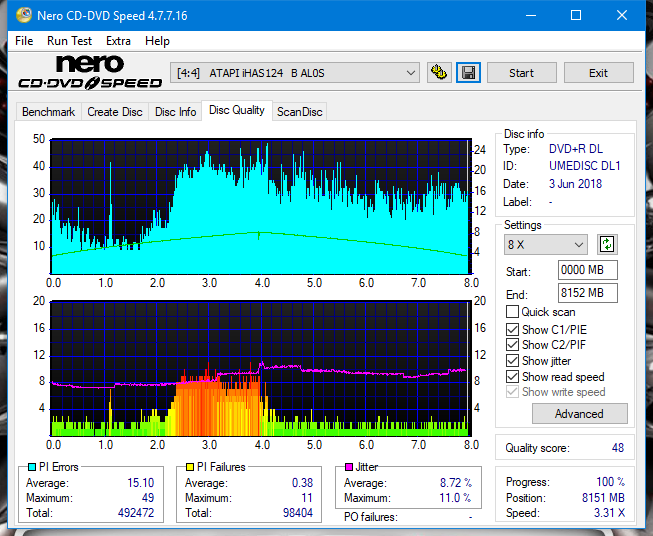Click the disabled Show write speed checkbox
This screenshot has width=653, height=536.
point(512,392)
